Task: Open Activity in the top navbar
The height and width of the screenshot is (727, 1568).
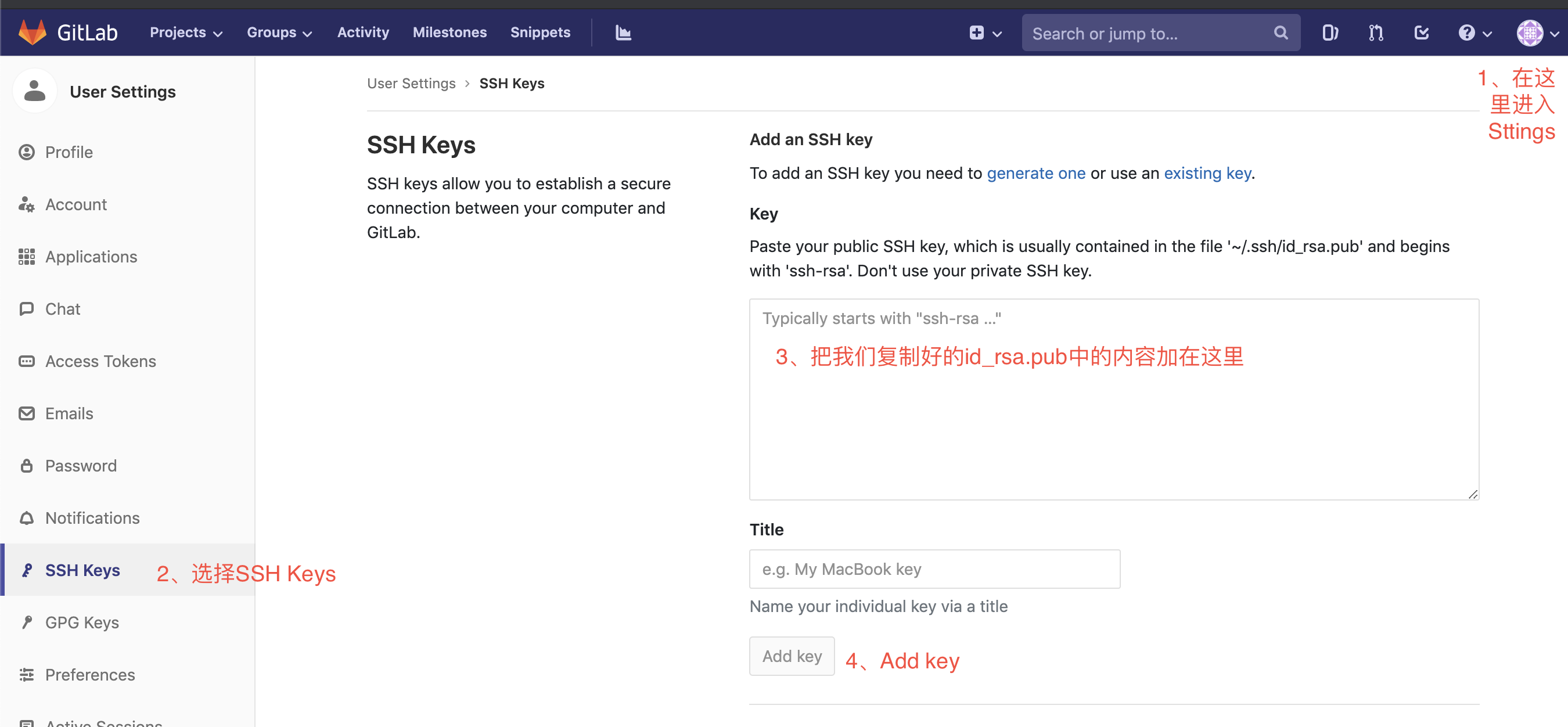Action: (364, 33)
